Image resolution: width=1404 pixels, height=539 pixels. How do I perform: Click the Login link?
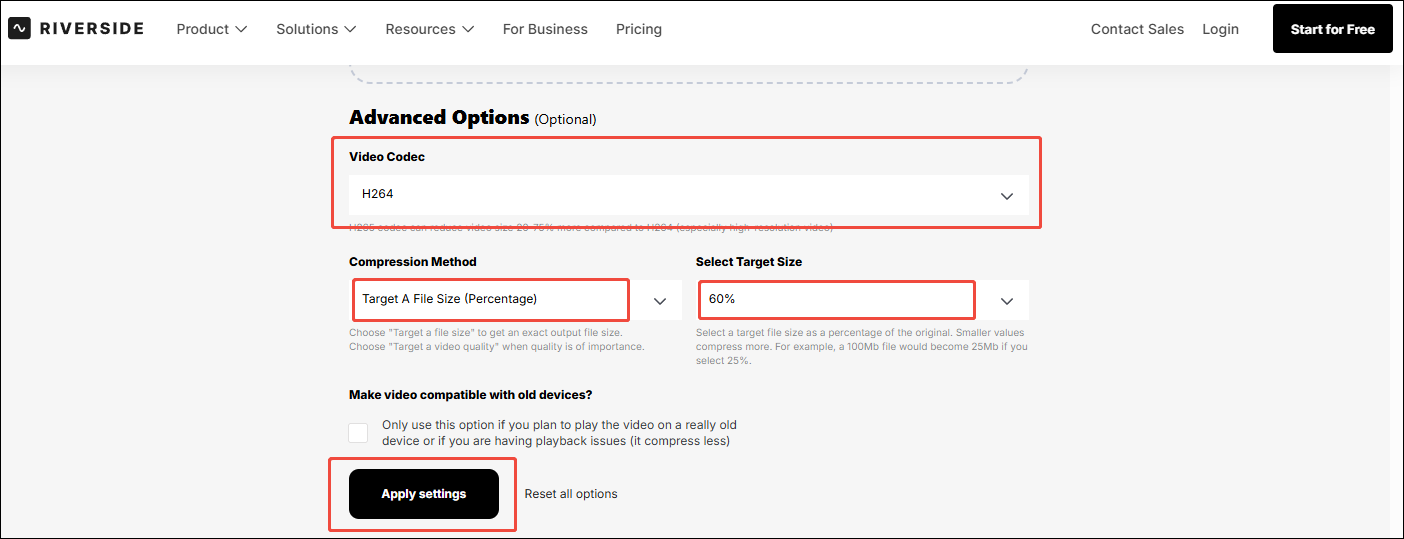tap(1220, 29)
